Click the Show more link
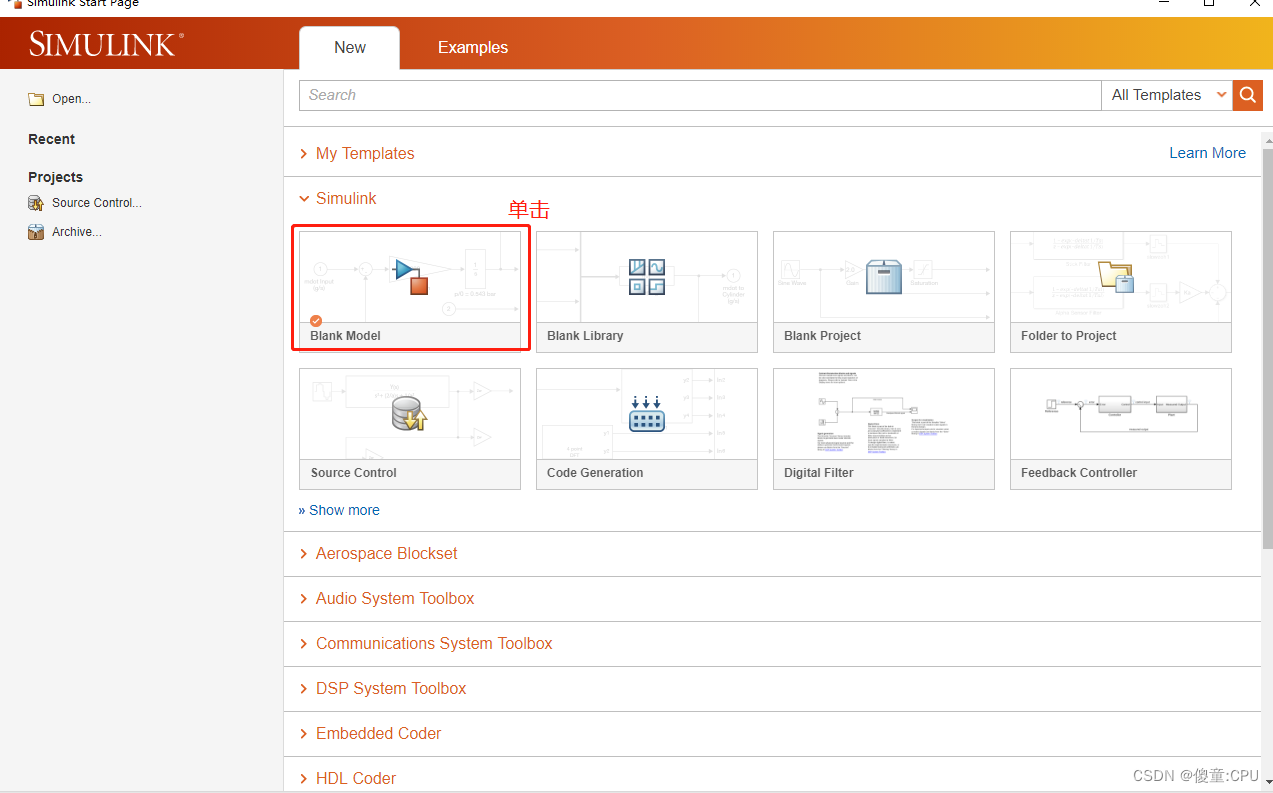 pos(339,510)
